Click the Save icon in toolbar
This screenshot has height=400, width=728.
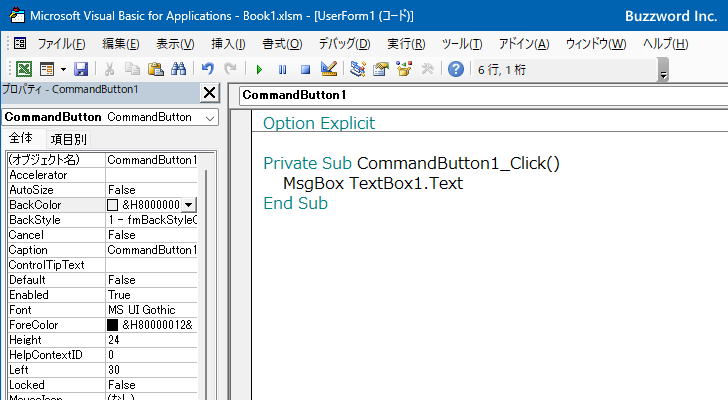point(81,69)
